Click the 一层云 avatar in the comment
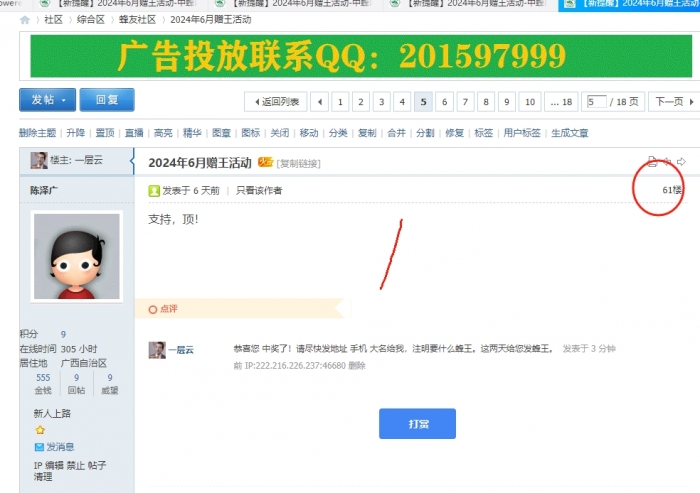 pos(157,349)
